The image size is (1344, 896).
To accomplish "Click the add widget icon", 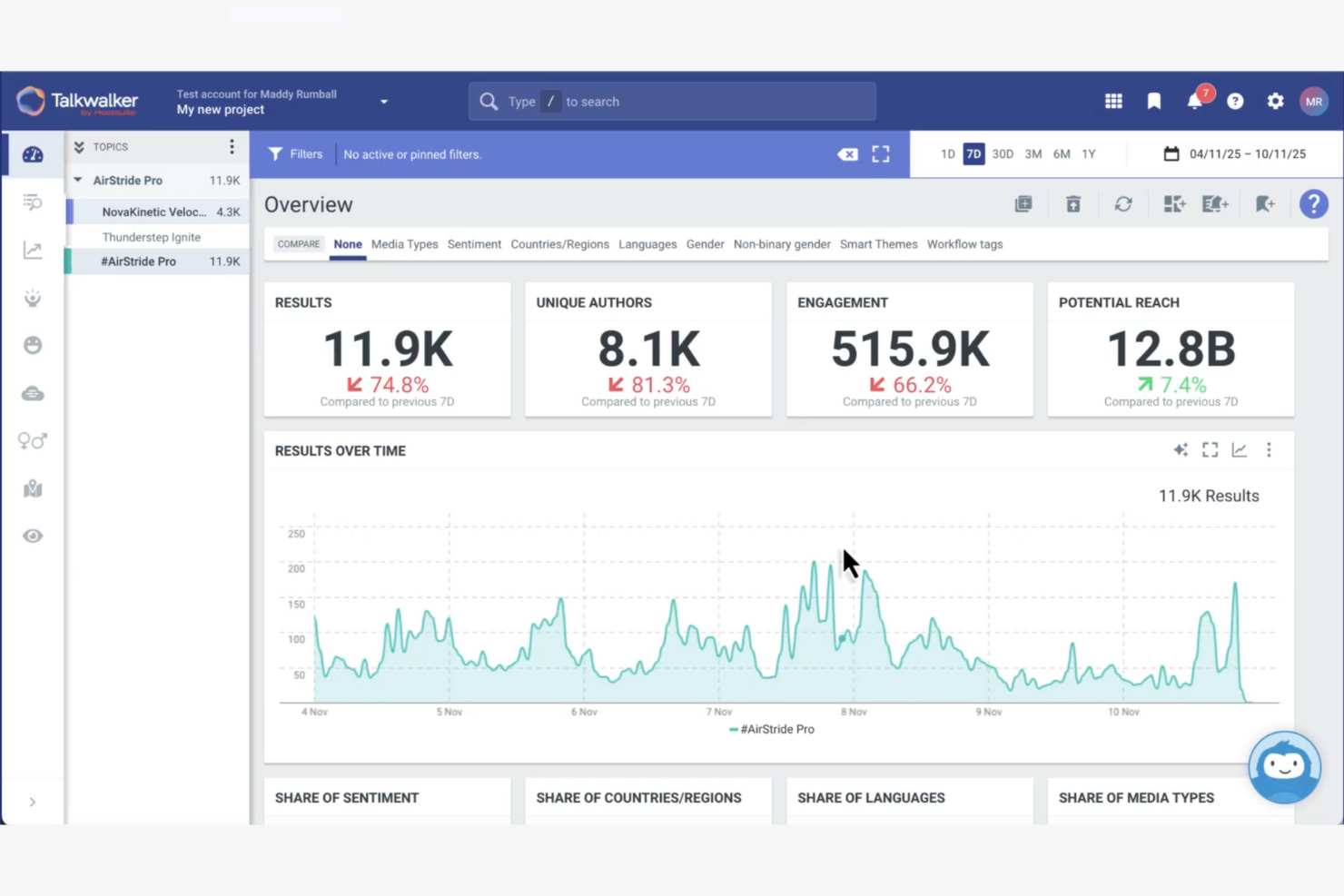I will [1174, 204].
